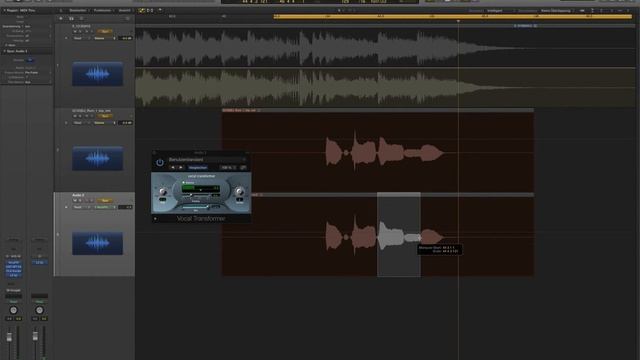The image size is (640, 360).
Task: Click the Mix slider in Vocal Transformer
Action: pyautogui.click(x=195, y=207)
